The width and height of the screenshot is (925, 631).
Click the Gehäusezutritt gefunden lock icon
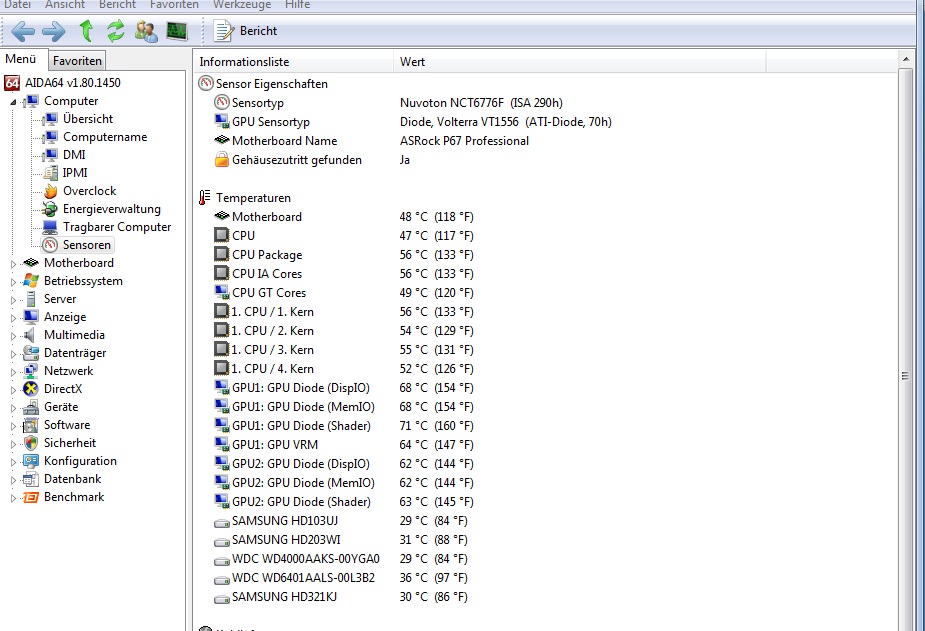pos(222,159)
